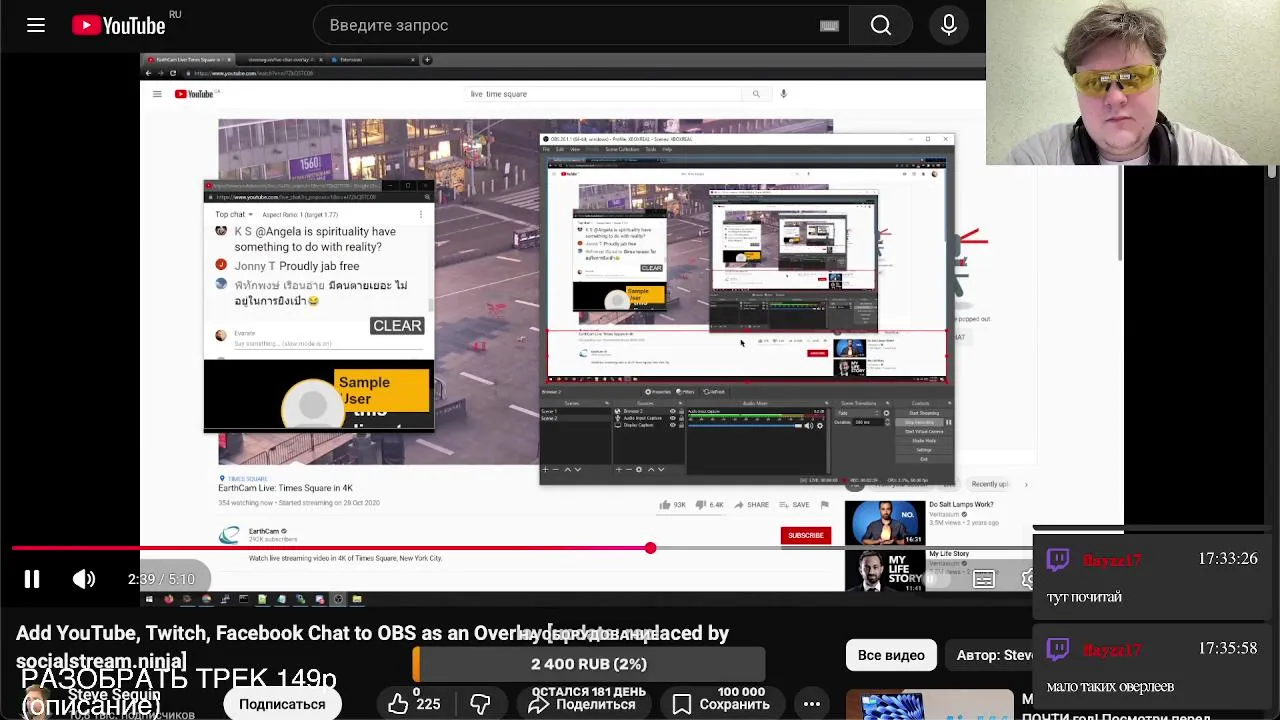This screenshot has height=720, width=1280.
Task: In the video, click inner YouTube microphone icon
Action: (783, 94)
